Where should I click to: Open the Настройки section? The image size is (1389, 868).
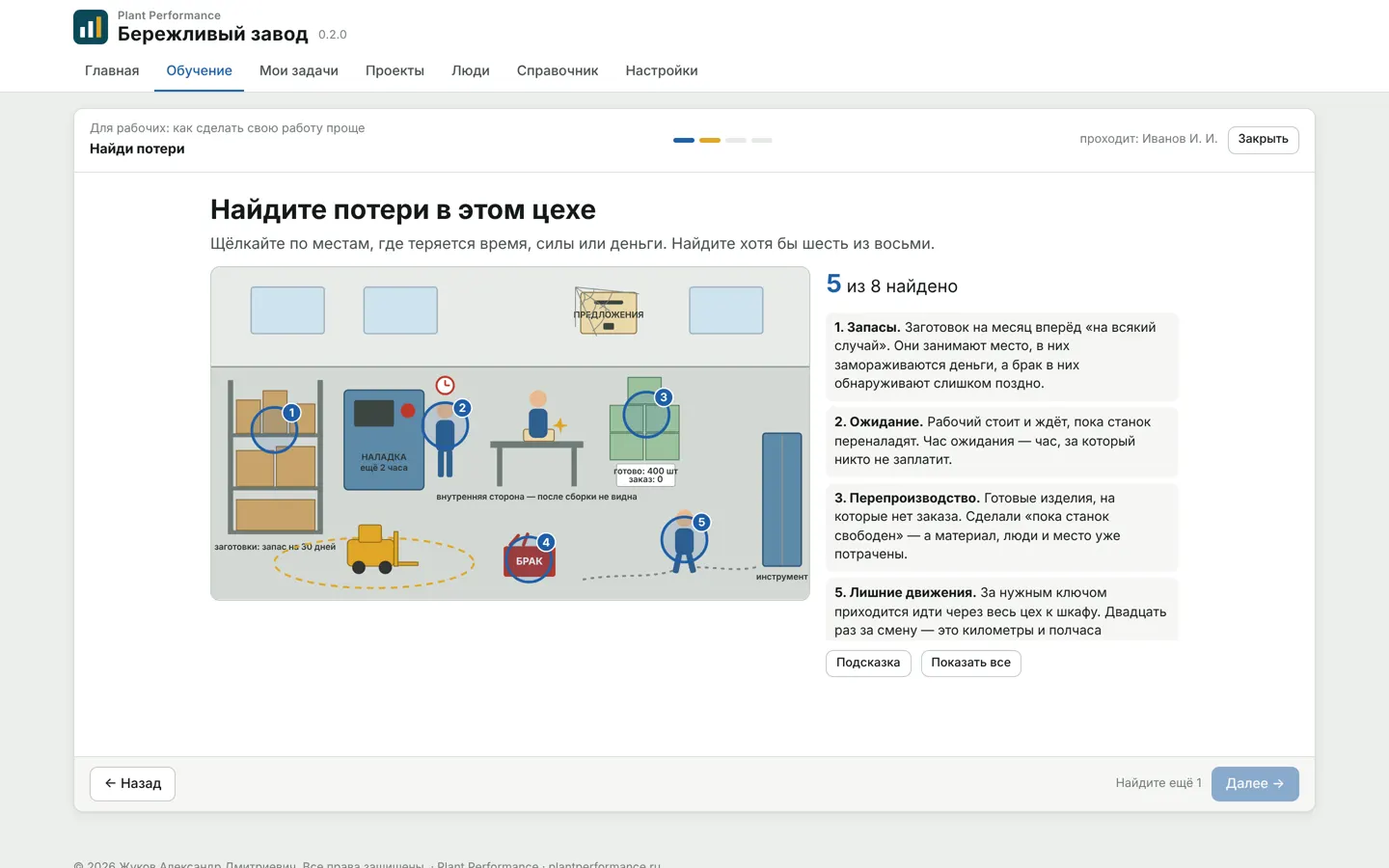click(662, 70)
